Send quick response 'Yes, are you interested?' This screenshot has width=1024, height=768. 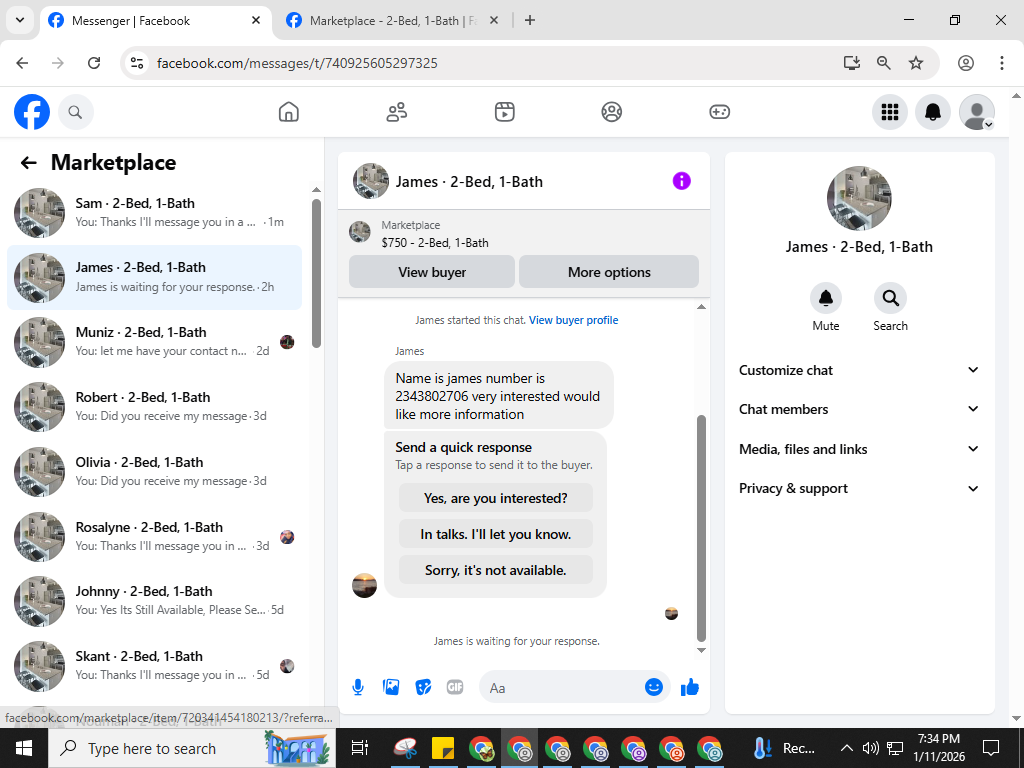496,498
